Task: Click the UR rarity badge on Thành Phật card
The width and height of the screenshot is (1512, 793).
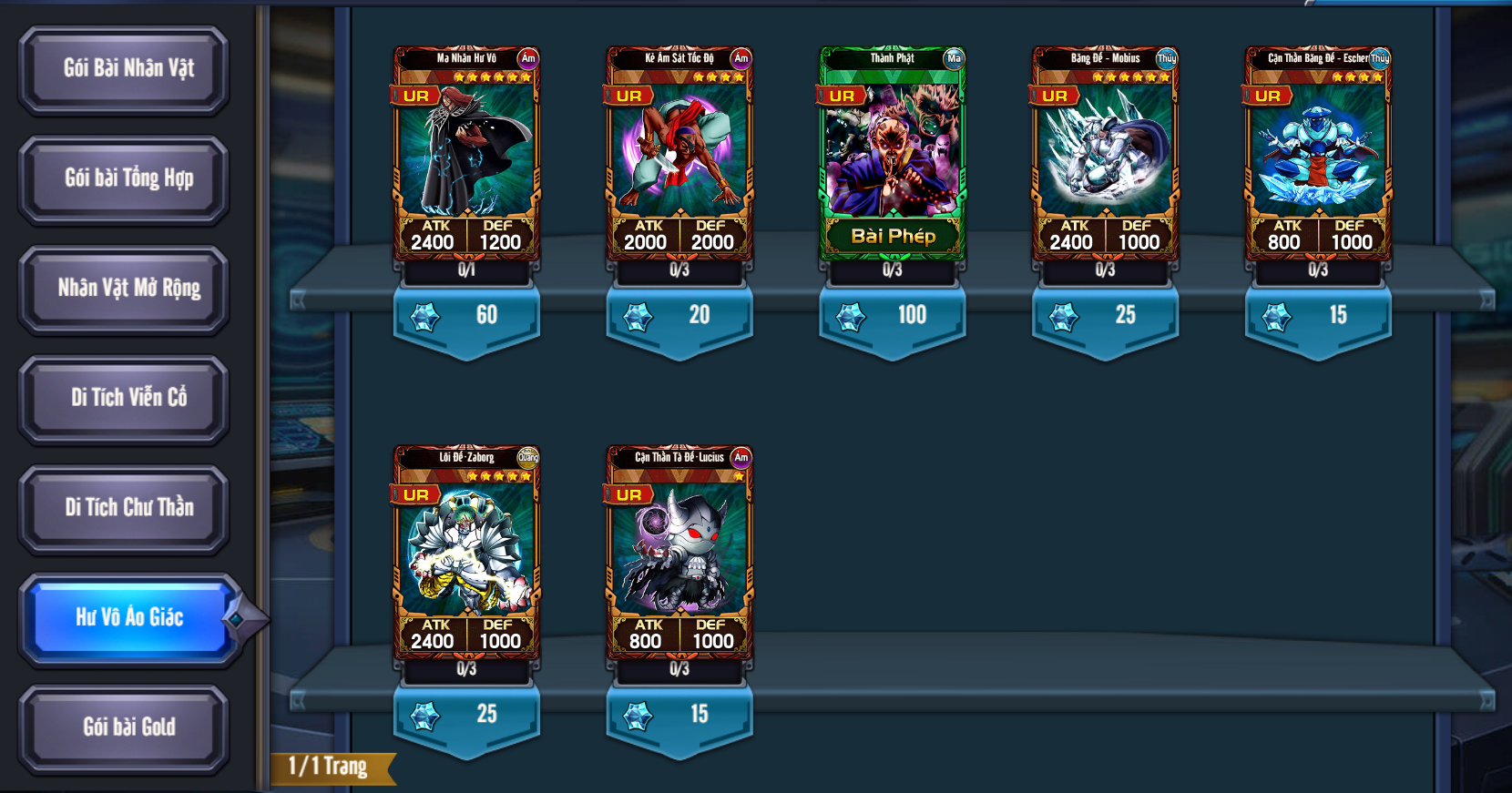Action: point(841,96)
